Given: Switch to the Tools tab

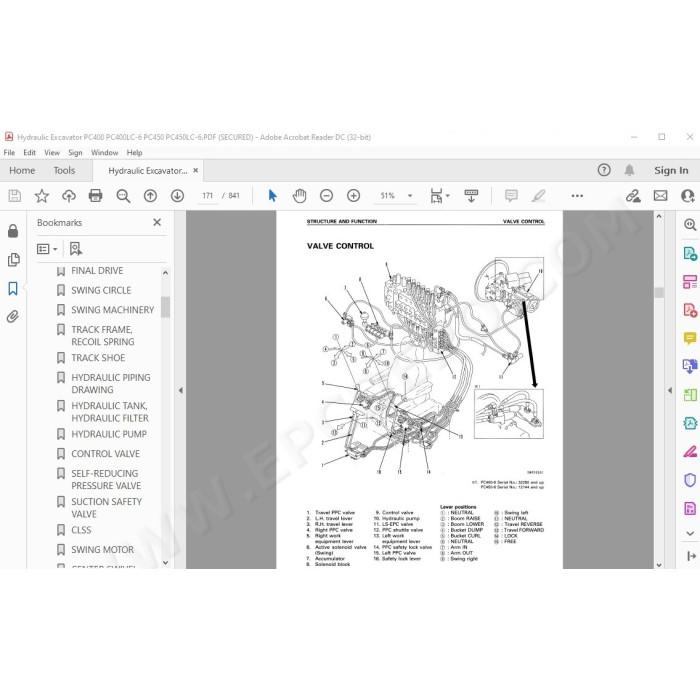Looking at the screenshot, I should pos(64,171).
